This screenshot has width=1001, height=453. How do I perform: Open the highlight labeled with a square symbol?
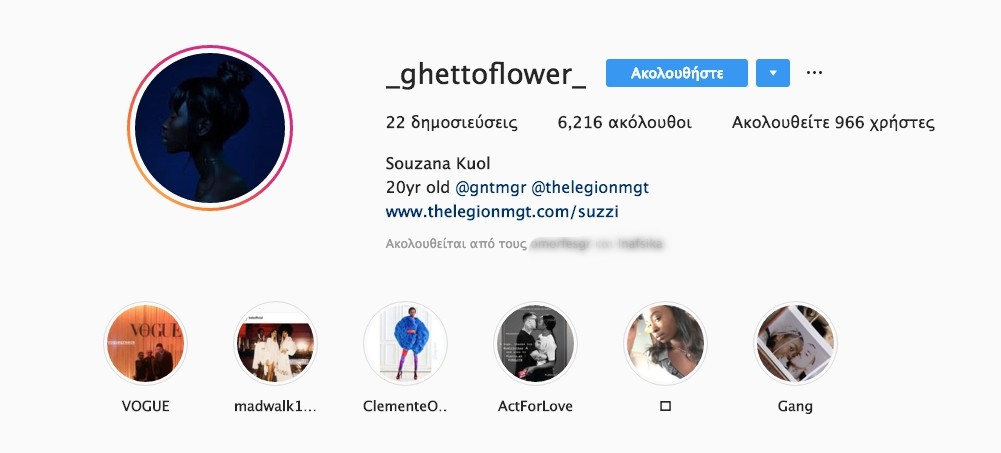tap(665, 343)
